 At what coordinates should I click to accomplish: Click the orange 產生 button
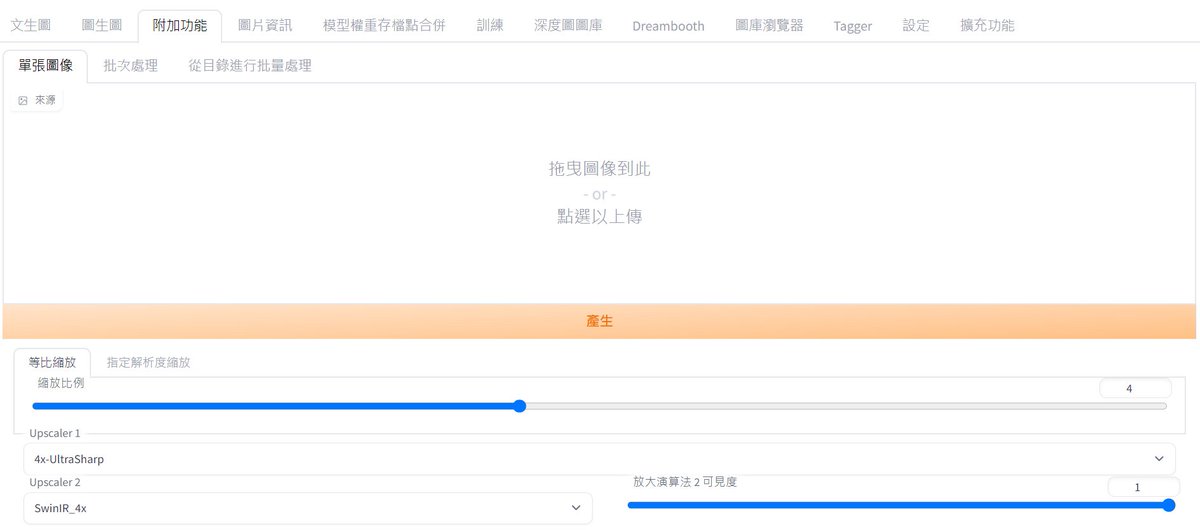pos(600,321)
